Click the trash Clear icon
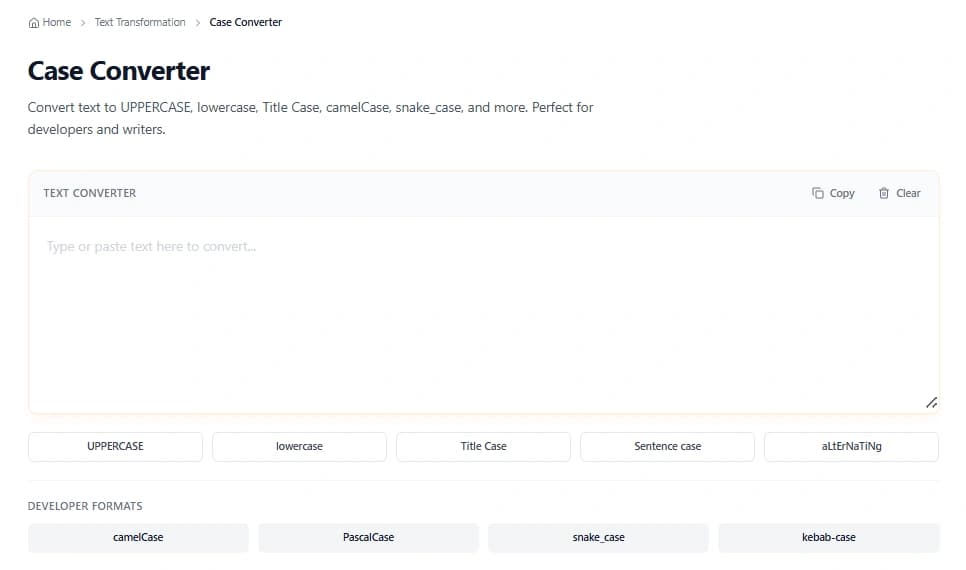This screenshot has width=966, height=570. [884, 193]
